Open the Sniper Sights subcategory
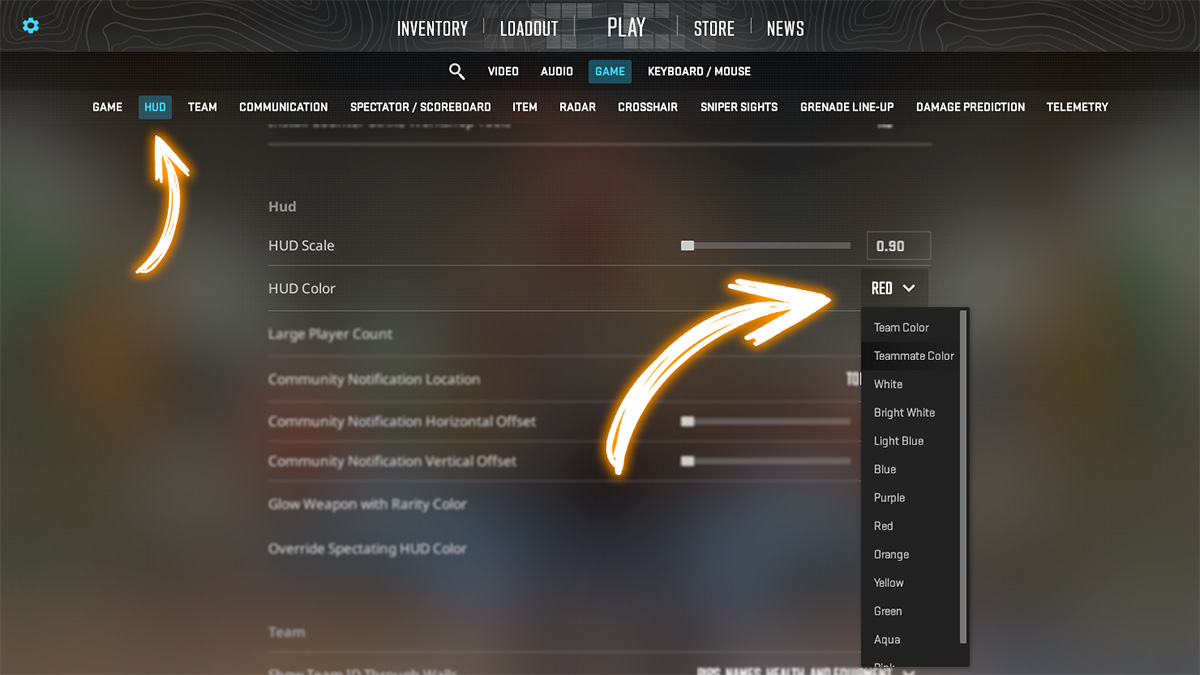 pos(739,107)
